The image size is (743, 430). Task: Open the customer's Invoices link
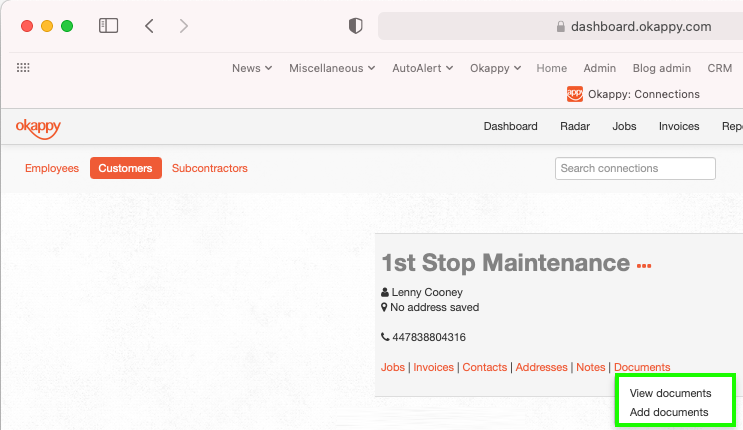[434, 367]
